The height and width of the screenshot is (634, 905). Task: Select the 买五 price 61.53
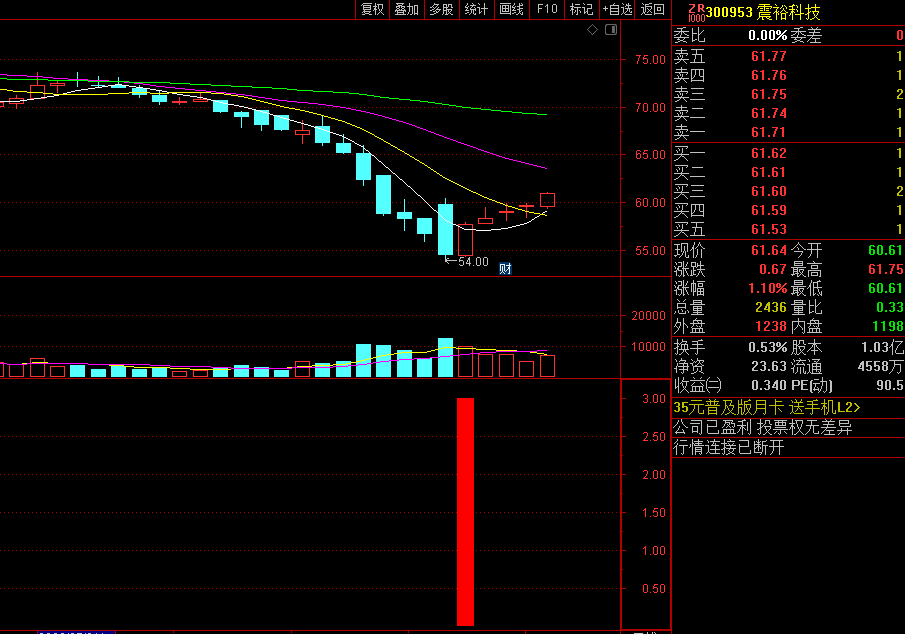(768, 229)
